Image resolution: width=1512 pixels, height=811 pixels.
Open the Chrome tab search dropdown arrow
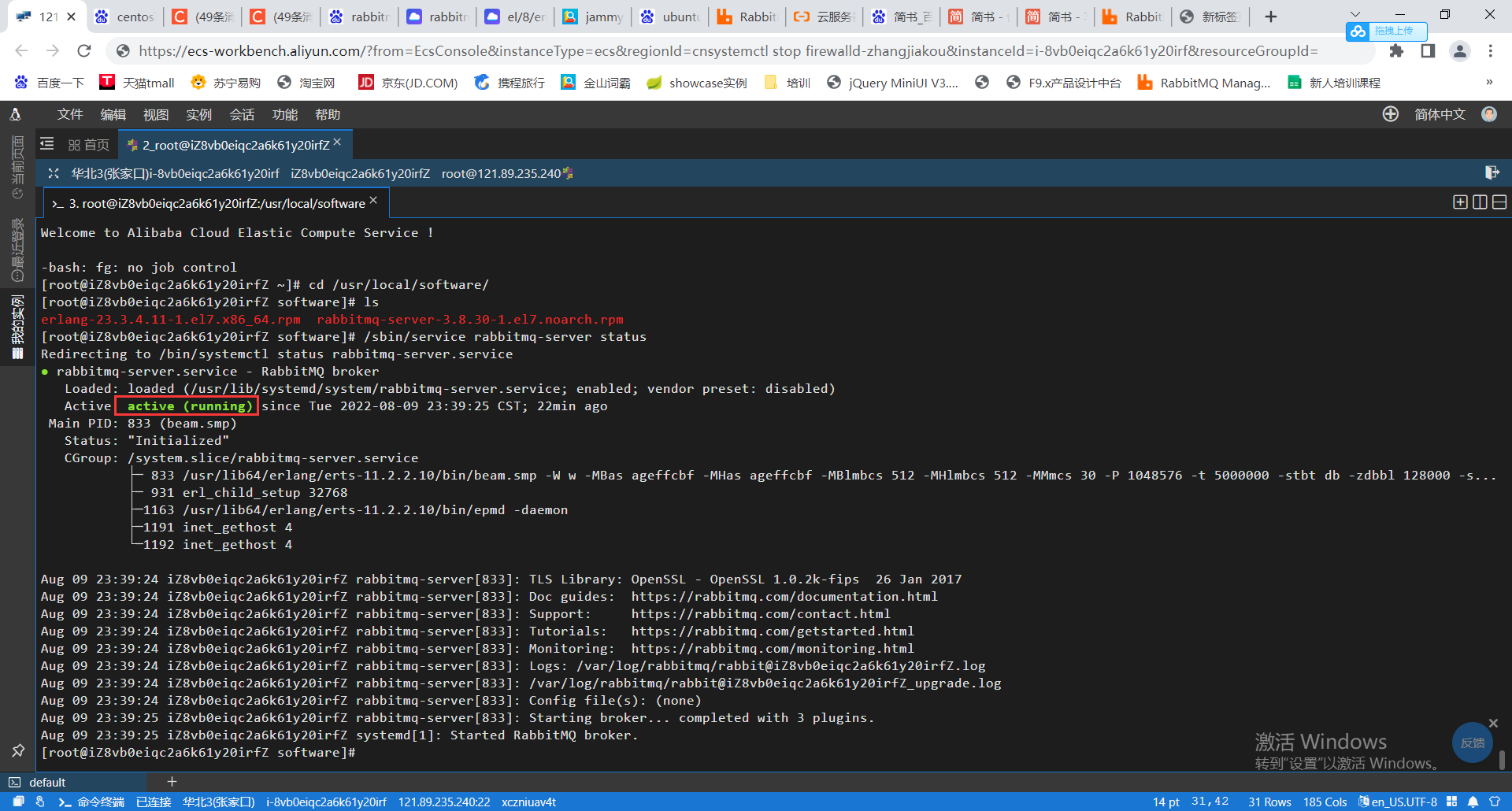click(x=1355, y=13)
